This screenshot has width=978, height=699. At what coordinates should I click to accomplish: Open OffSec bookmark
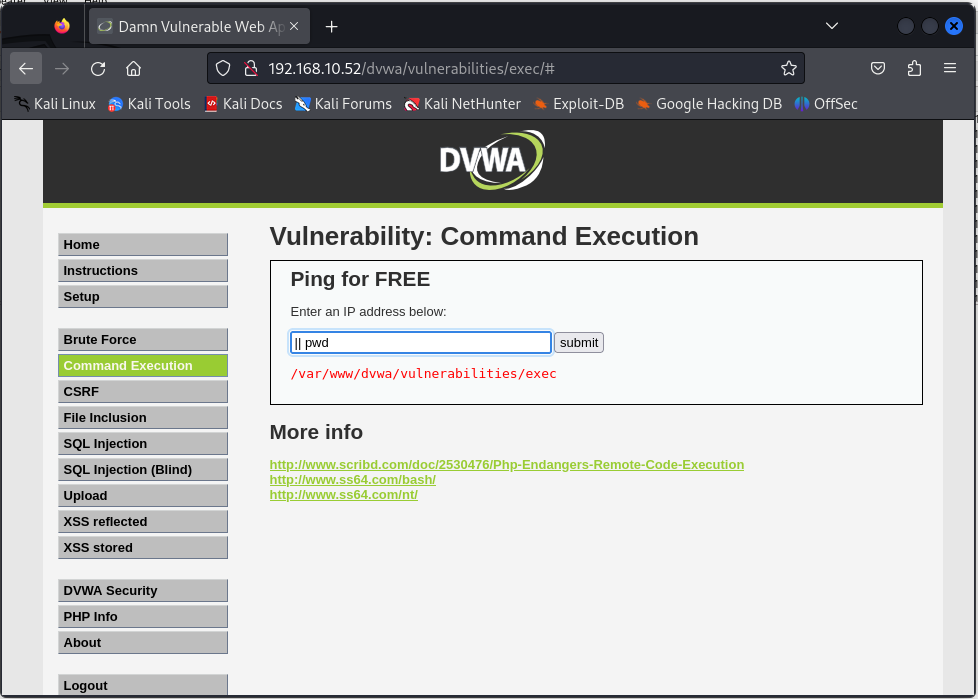pyautogui.click(x=826, y=104)
